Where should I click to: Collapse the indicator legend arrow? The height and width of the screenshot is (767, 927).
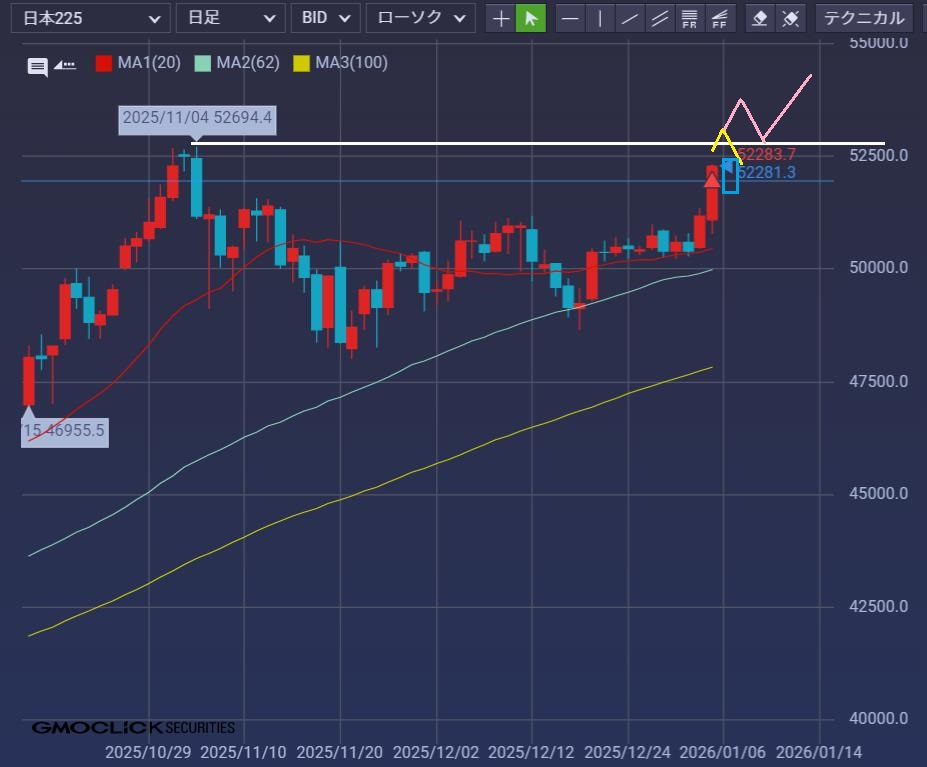(65, 65)
